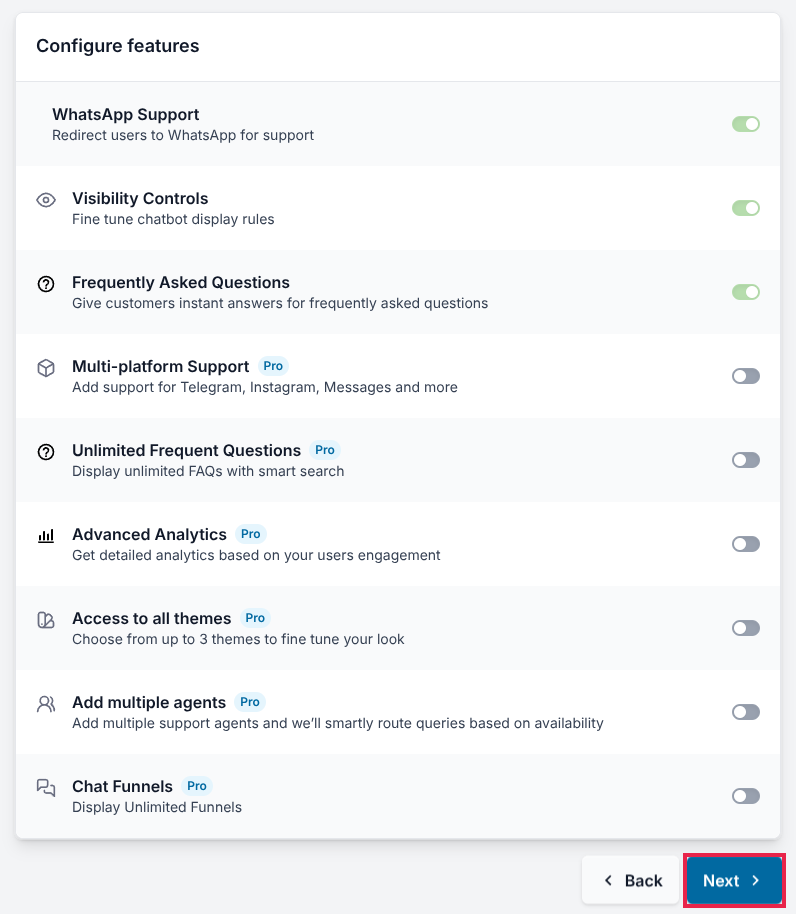796x914 pixels.
Task: Switch on Unlimited Frequent Questions
Action: (746, 460)
